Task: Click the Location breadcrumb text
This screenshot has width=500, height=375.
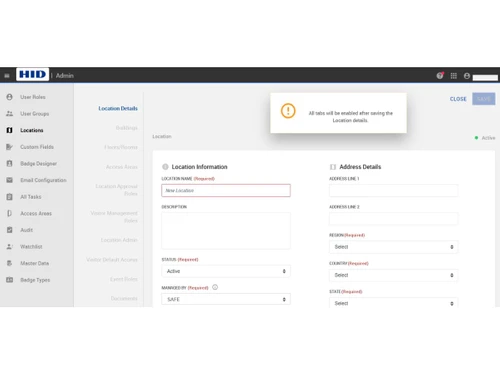Action: 162,136
